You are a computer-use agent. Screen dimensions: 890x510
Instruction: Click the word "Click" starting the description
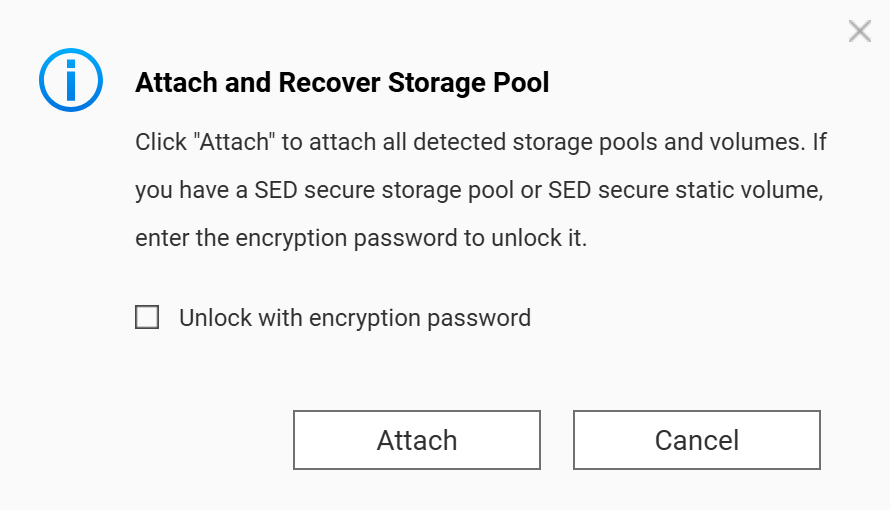159,141
